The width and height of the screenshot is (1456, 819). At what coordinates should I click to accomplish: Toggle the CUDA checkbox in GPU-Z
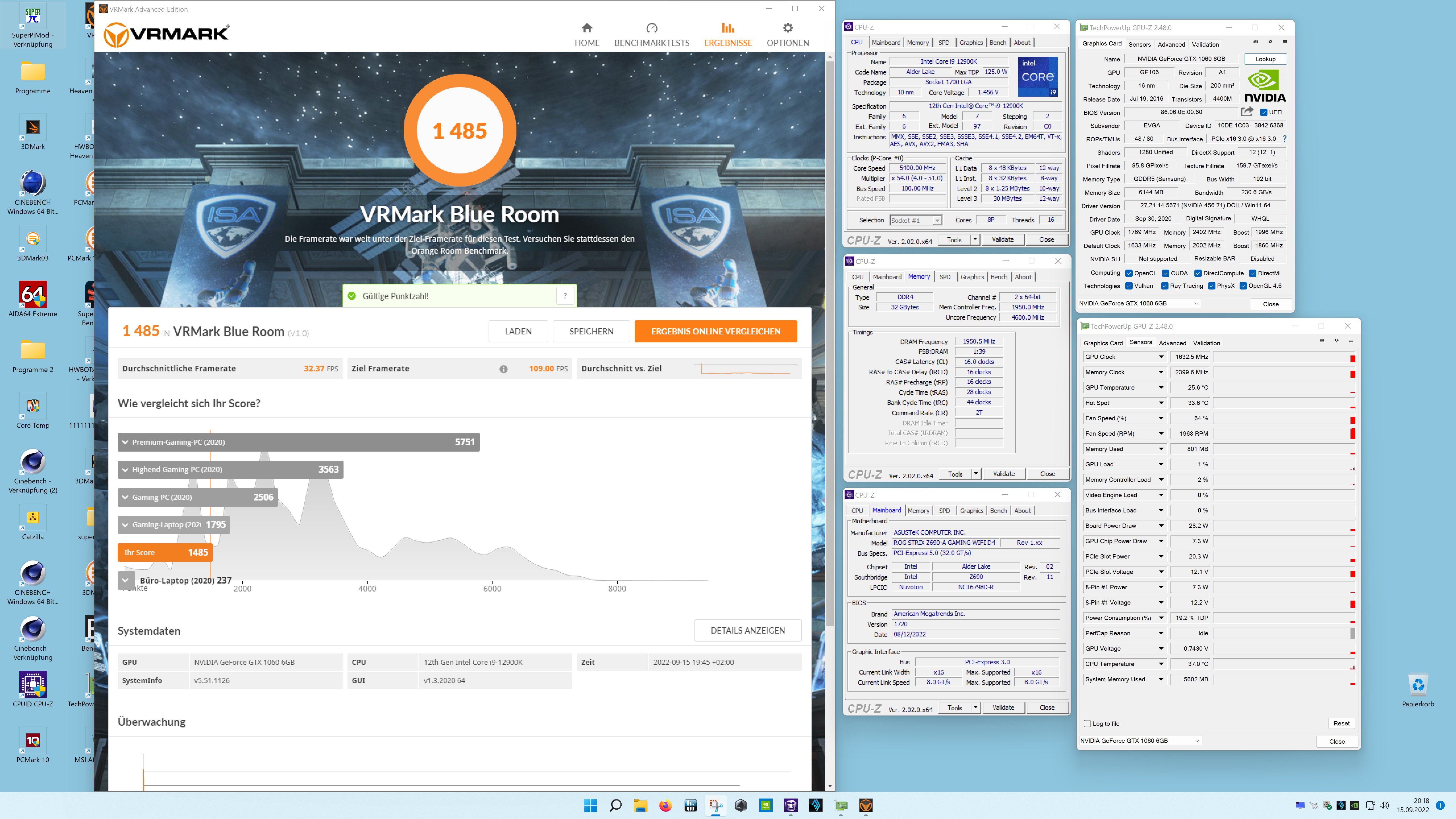coord(1165,273)
